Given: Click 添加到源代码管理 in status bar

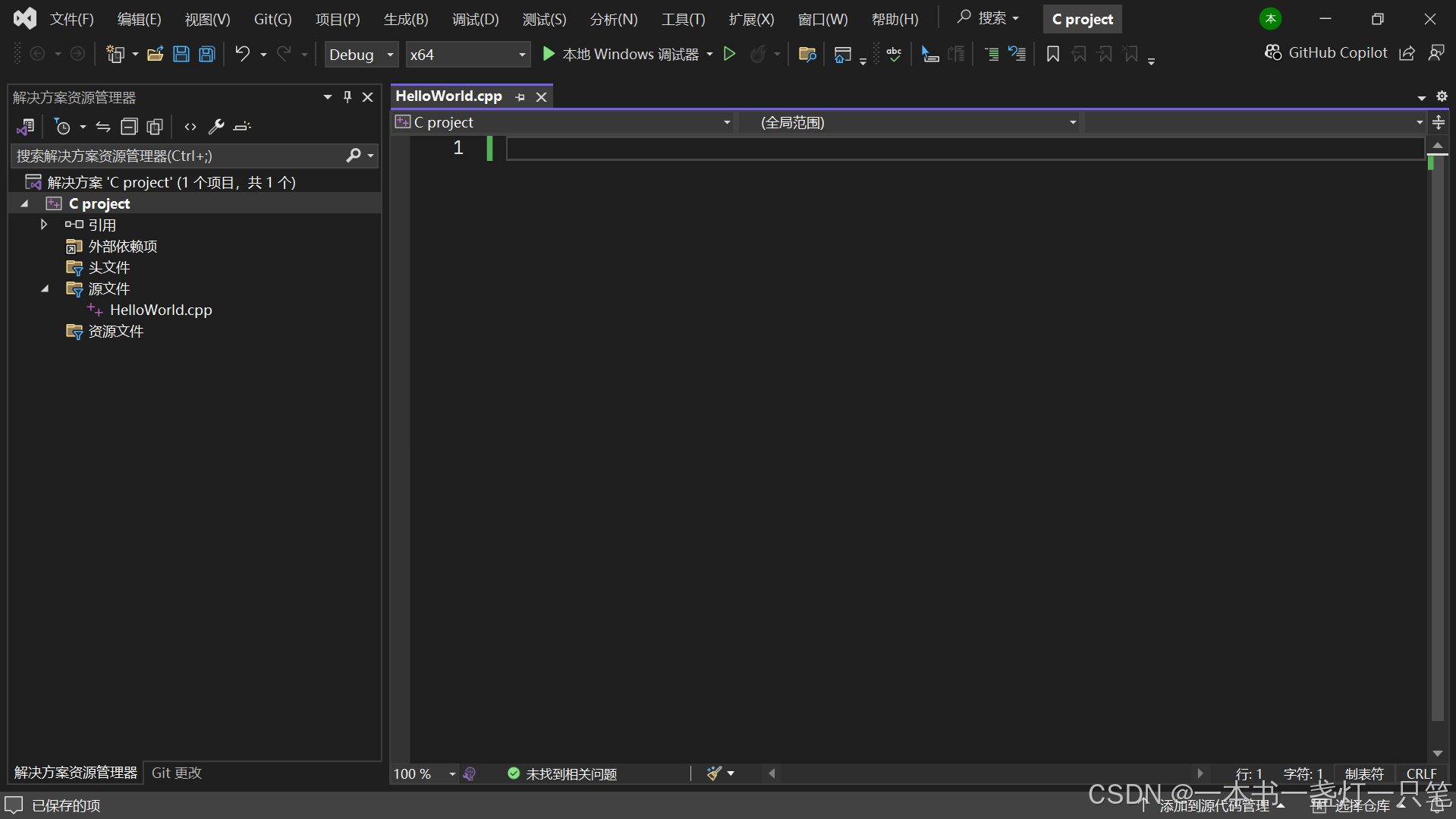Looking at the screenshot, I should pyautogui.click(x=1214, y=805).
